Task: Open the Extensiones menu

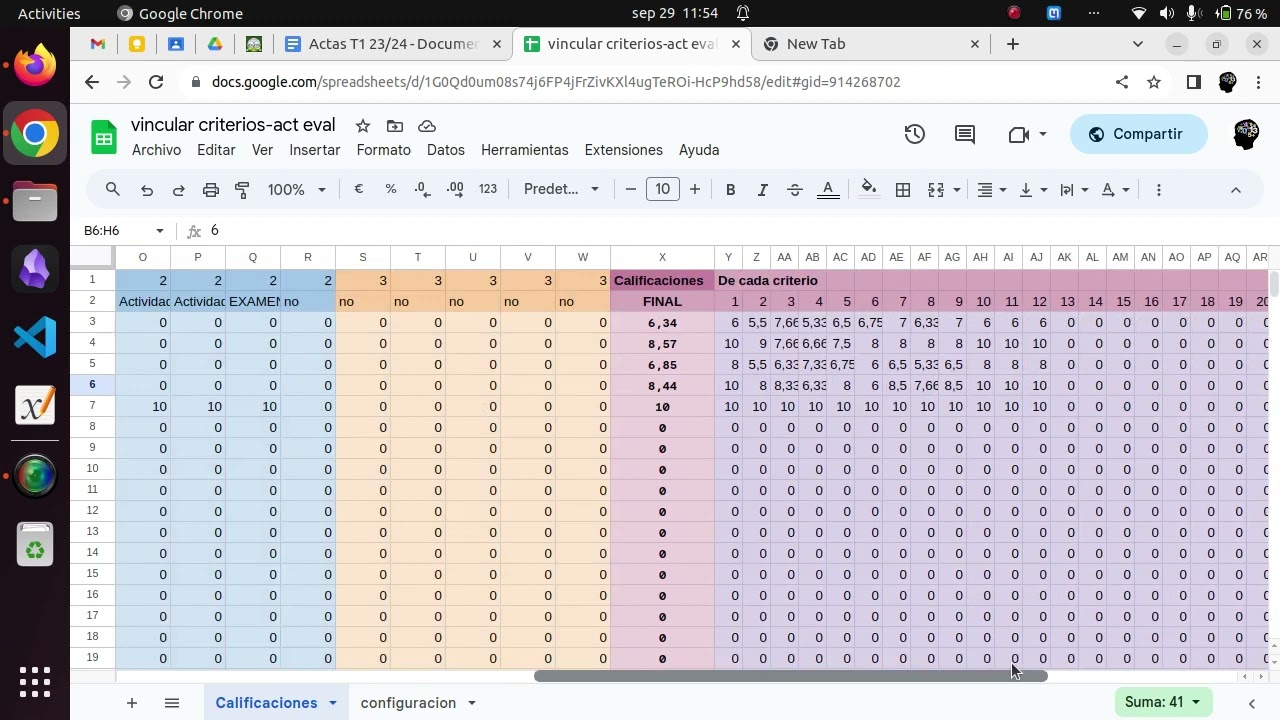Action: (x=624, y=150)
